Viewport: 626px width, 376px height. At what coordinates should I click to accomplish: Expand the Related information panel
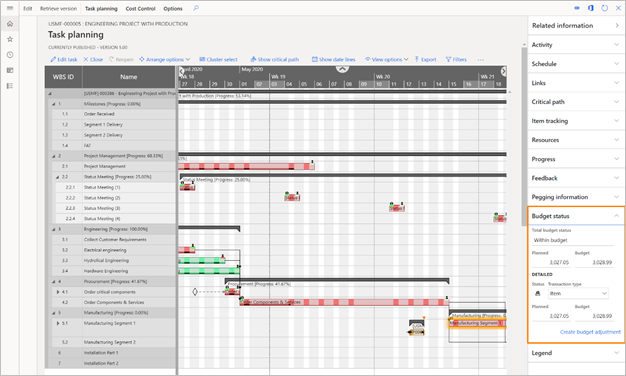[575, 26]
